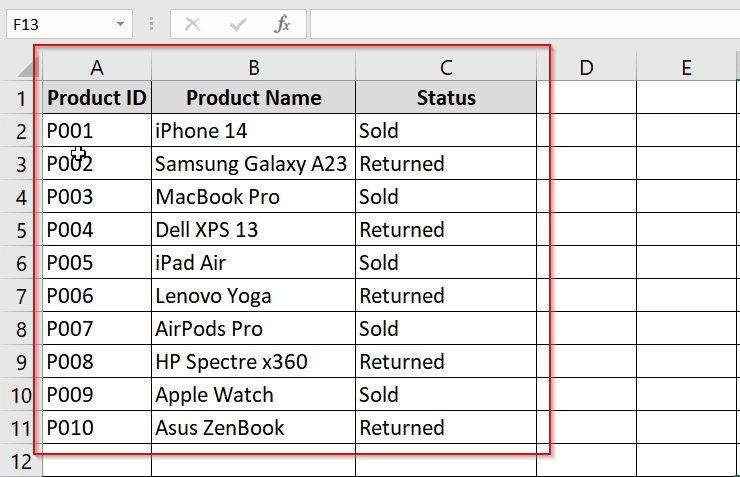Select Returned status for Dell XPS 13
740x477 pixels.
pos(446,229)
